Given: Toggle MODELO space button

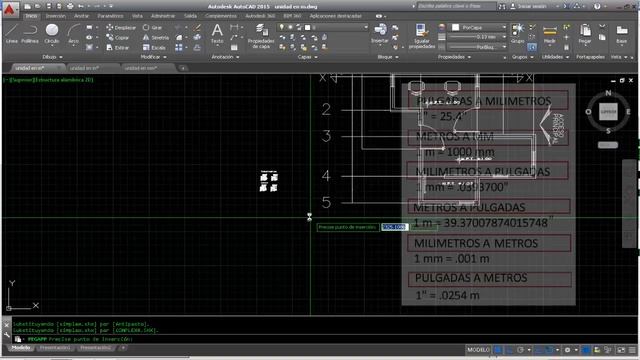Looking at the screenshot, I should coord(478,350).
